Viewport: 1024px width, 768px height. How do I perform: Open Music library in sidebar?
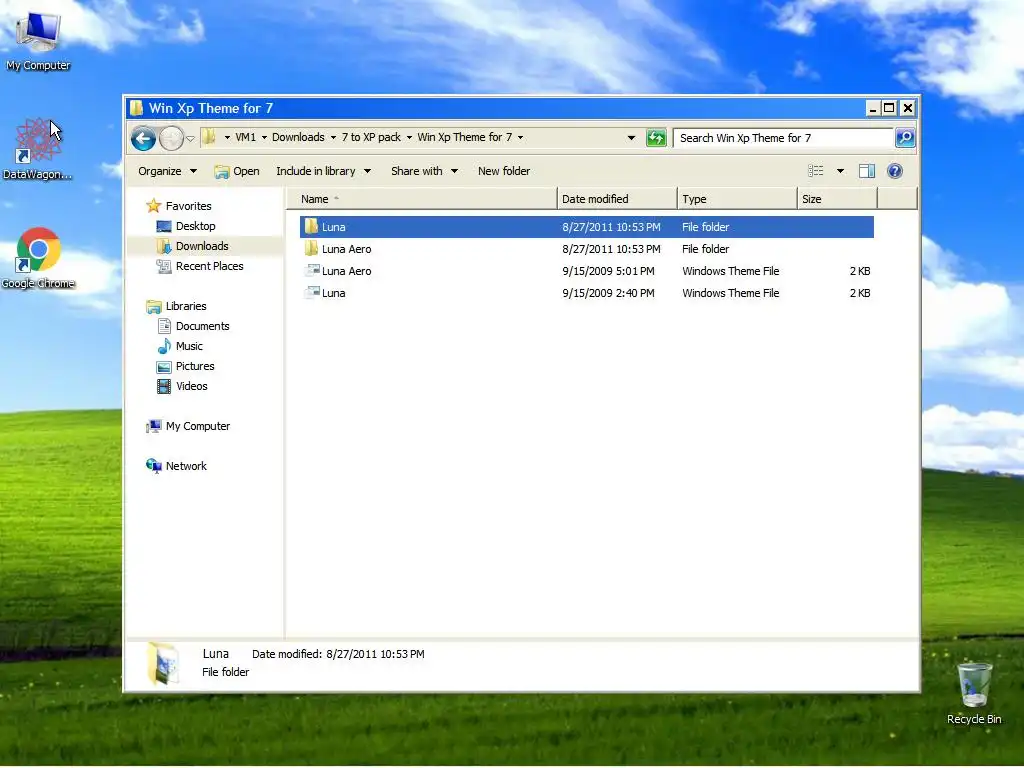189,346
